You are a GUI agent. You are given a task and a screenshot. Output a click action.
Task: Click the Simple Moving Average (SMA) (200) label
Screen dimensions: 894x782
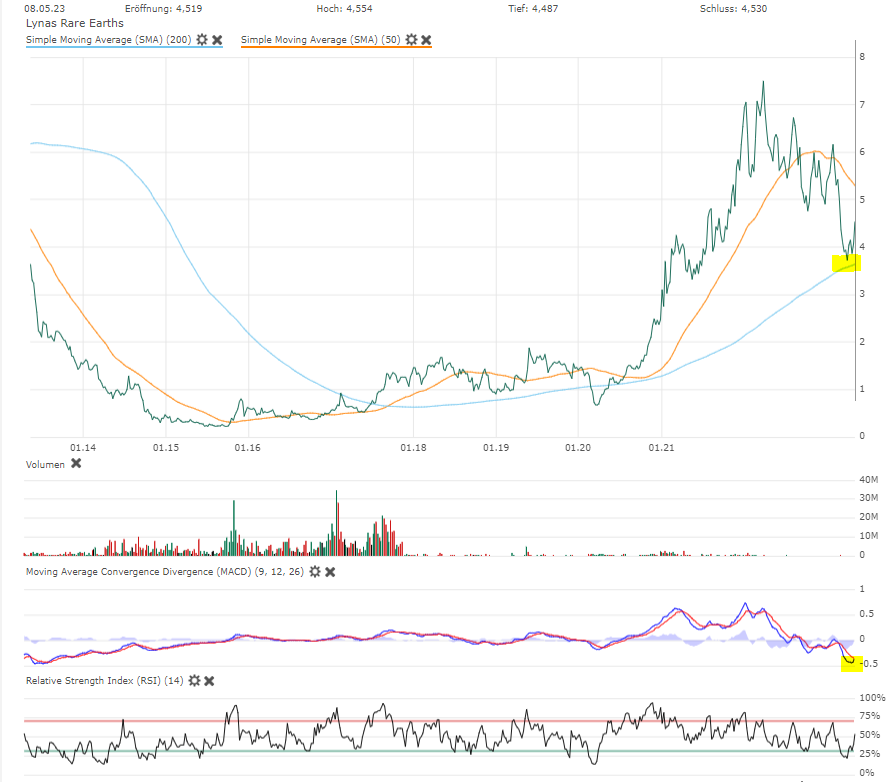tap(108, 39)
